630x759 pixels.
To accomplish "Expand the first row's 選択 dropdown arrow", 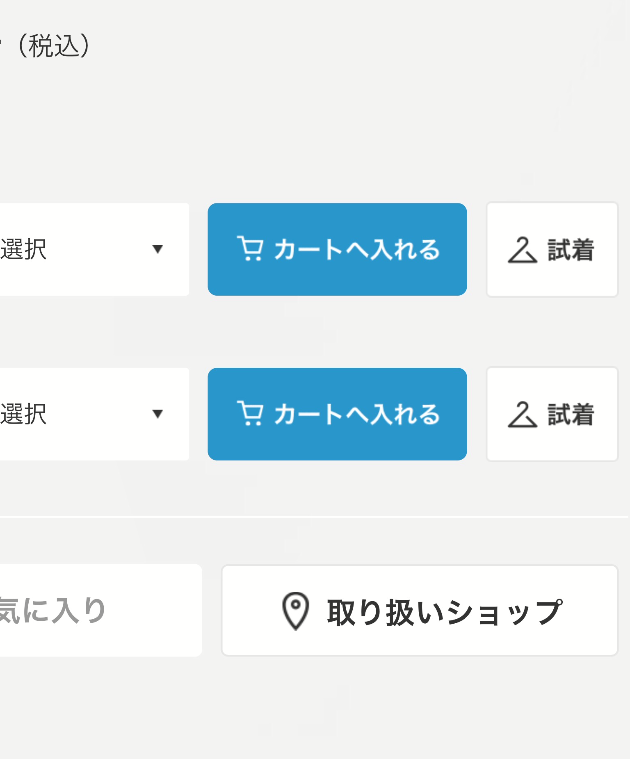I will tap(157, 249).
